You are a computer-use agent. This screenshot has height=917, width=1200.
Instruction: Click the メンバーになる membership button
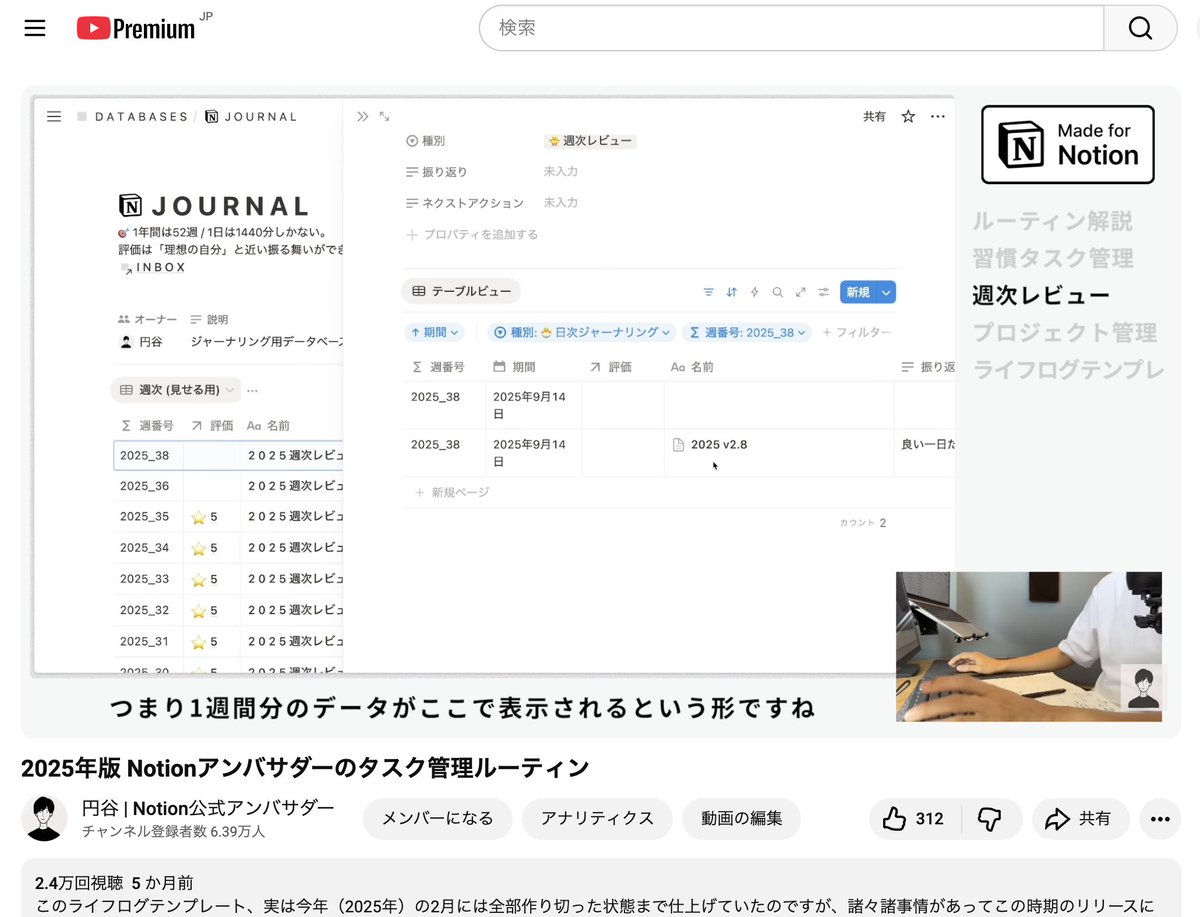tap(437, 818)
